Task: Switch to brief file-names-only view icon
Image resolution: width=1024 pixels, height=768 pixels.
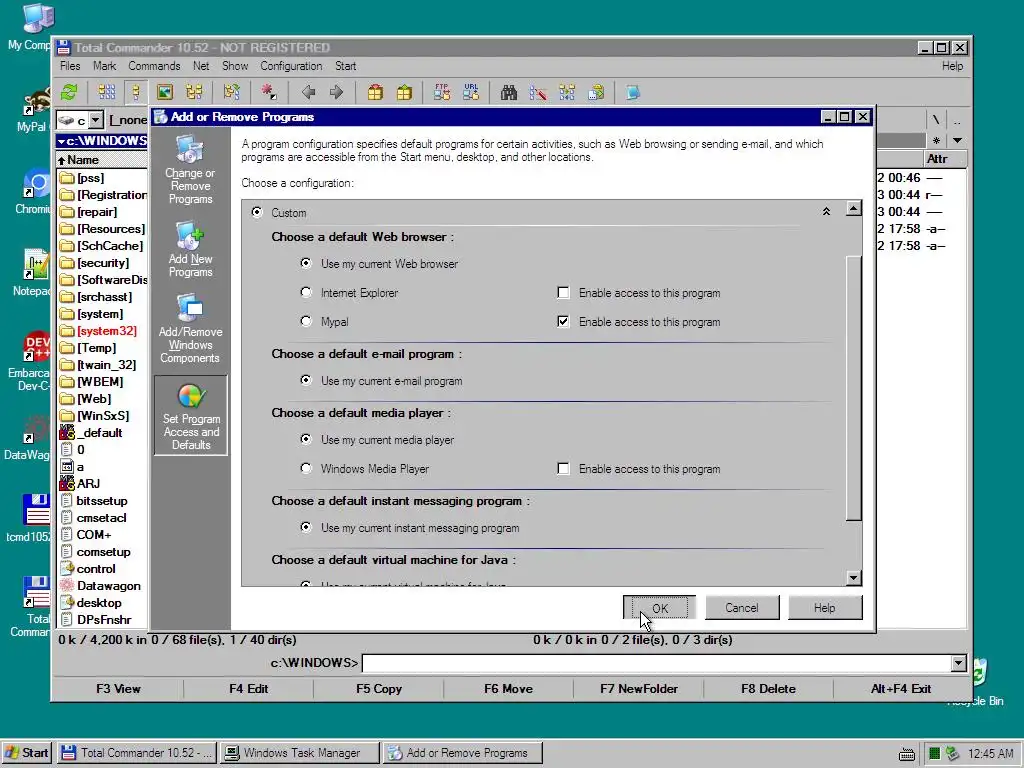Action: (106, 92)
